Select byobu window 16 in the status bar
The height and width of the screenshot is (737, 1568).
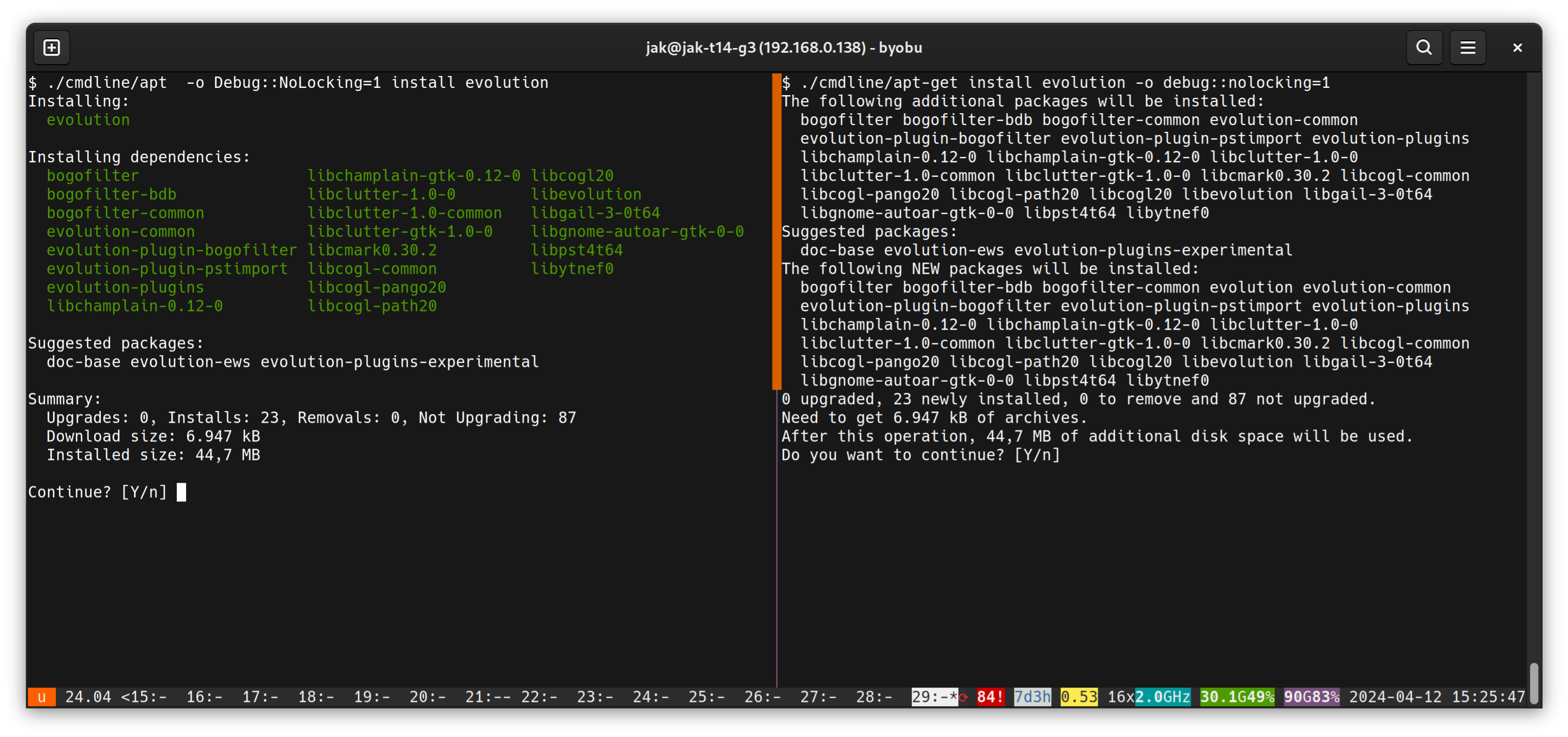[204, 697]
